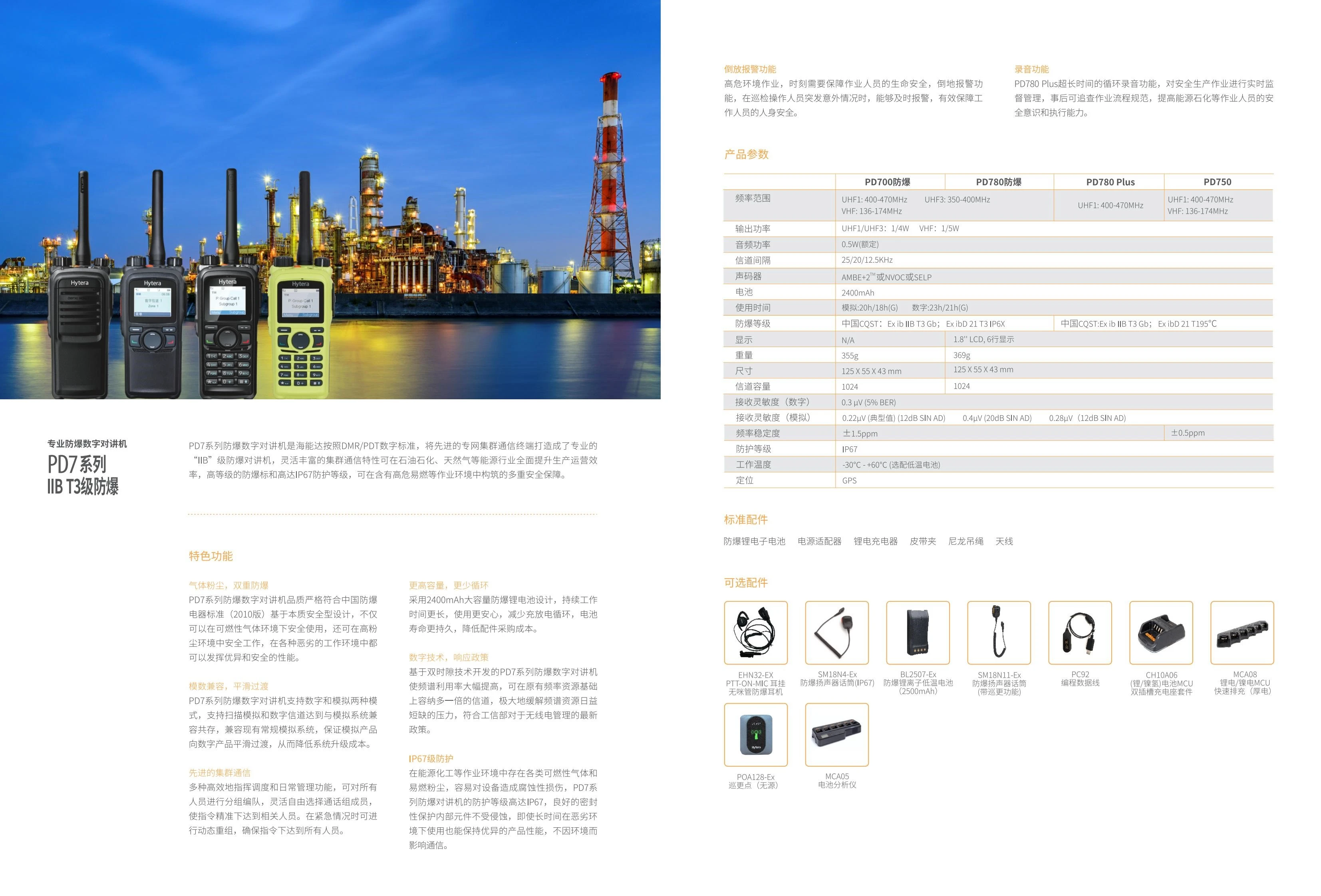Click the PD7系列 product title
Viewport: 1321px width, 896px height.
coord(77,464)
